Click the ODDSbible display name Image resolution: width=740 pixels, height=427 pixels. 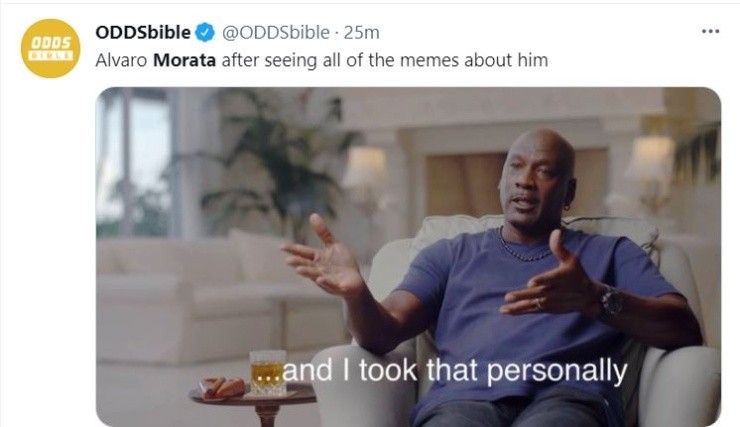[x=143, y=33]
